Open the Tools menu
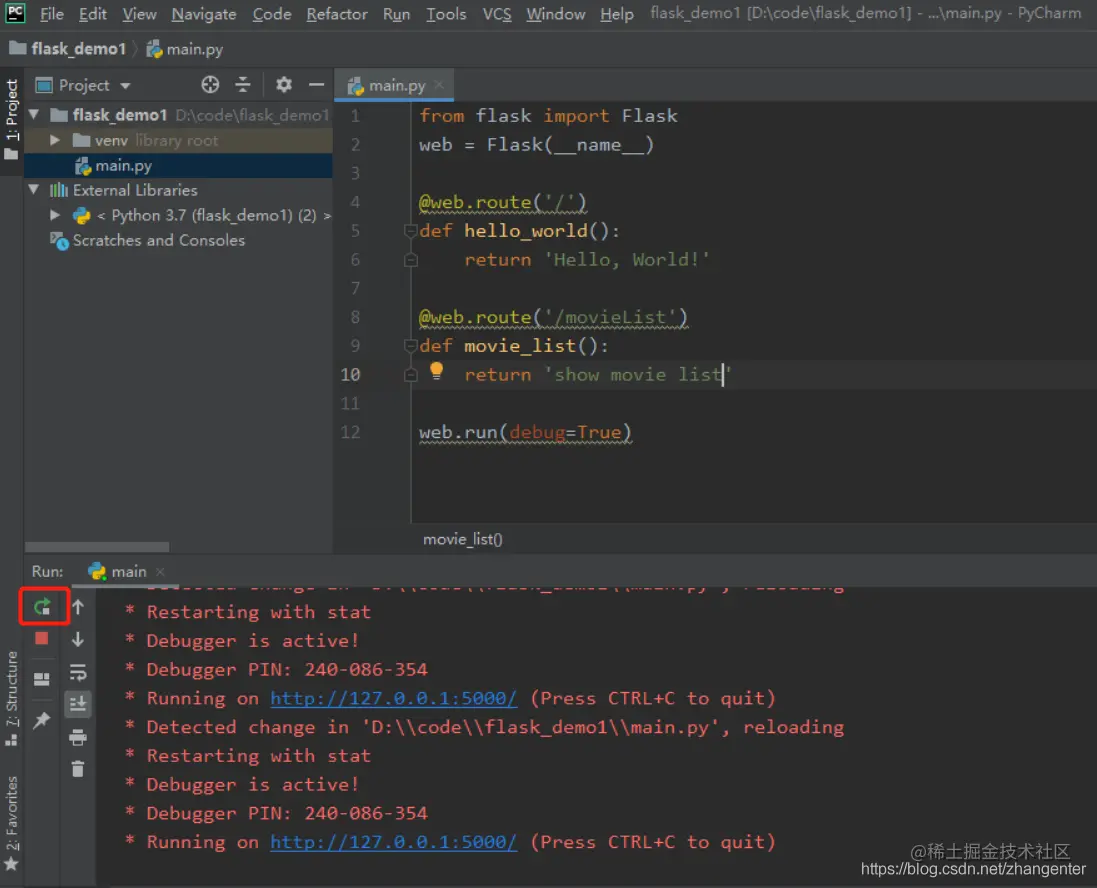The width and height of the screenshot is (1097, 888). pyautogui.click(x=446, y=14)
